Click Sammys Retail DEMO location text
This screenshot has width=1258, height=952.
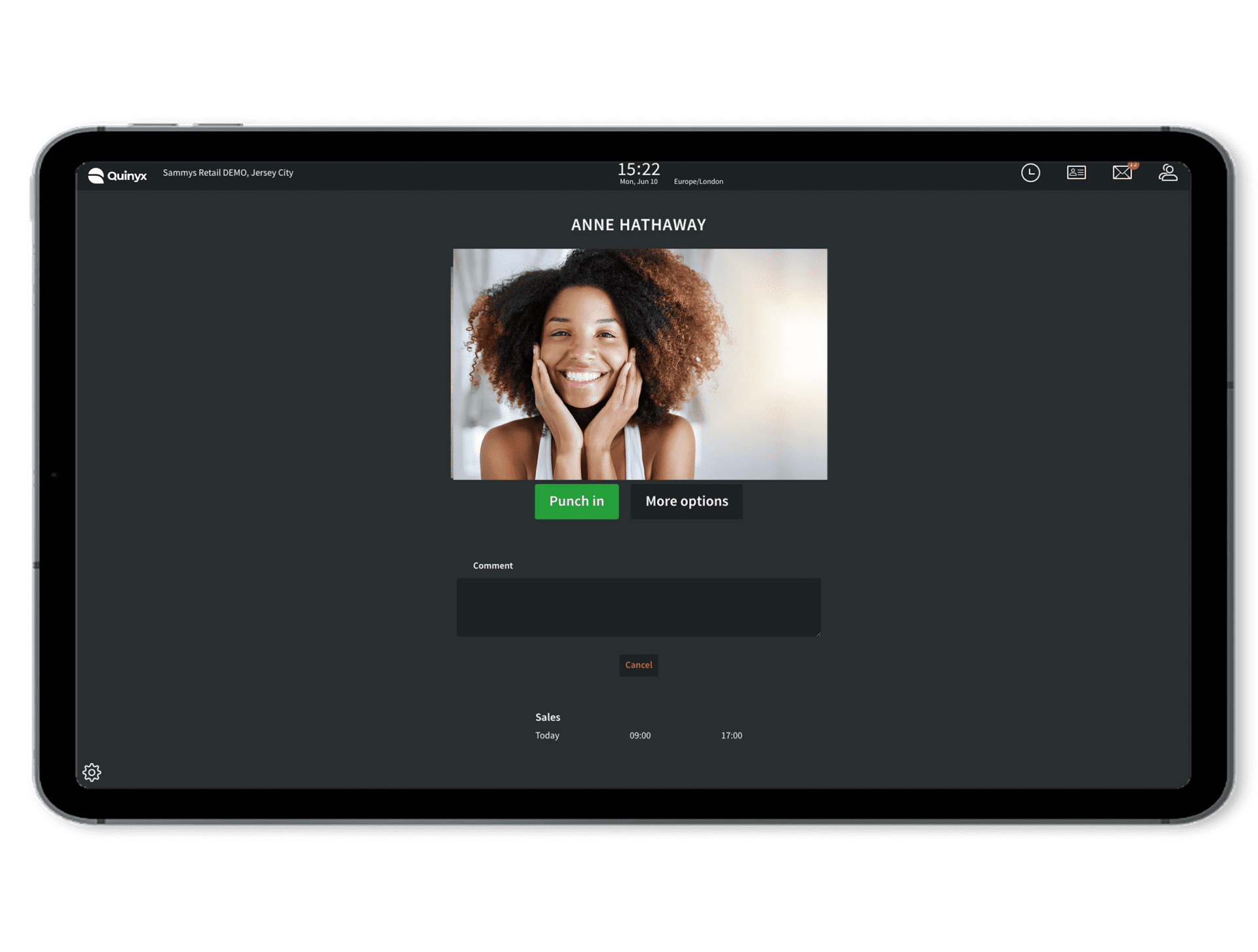[x=228, y=173]
